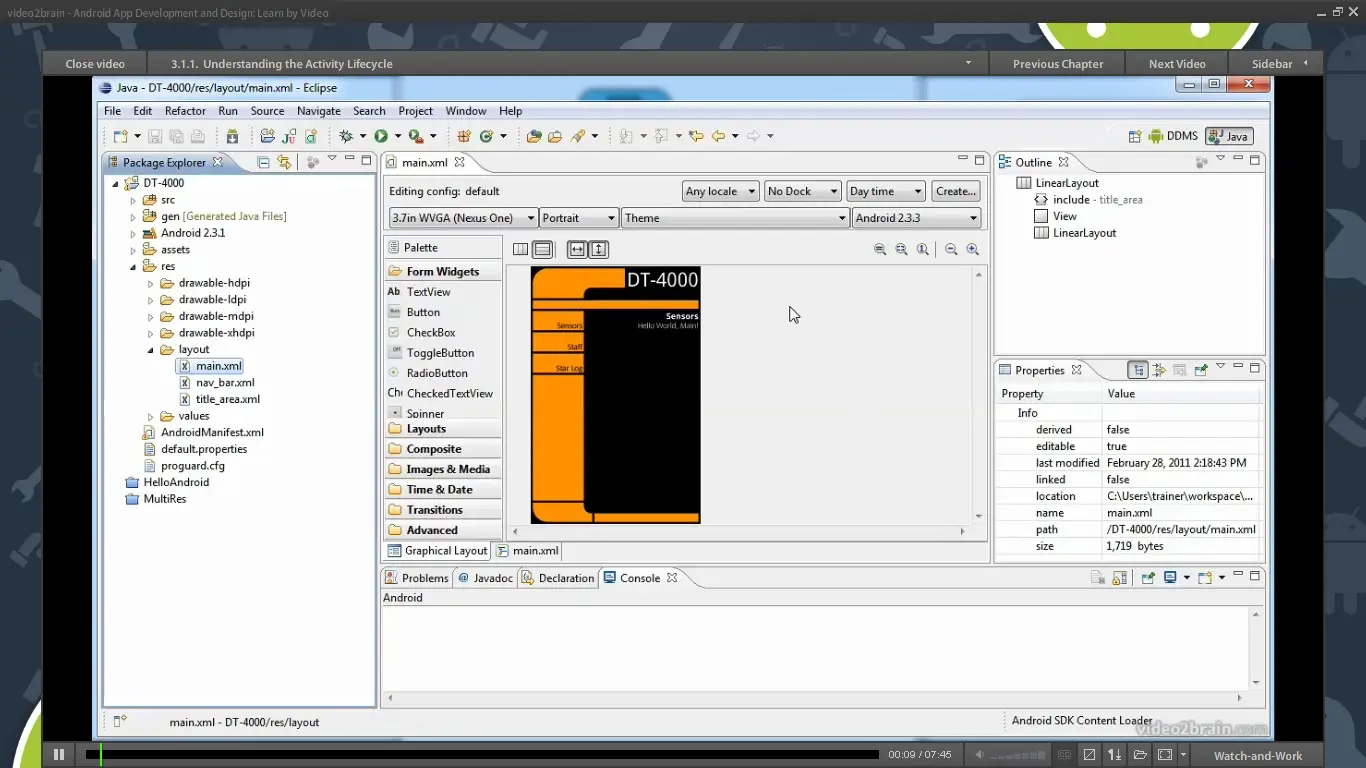Collapse All in Package Explorer

tap(264, 162)
